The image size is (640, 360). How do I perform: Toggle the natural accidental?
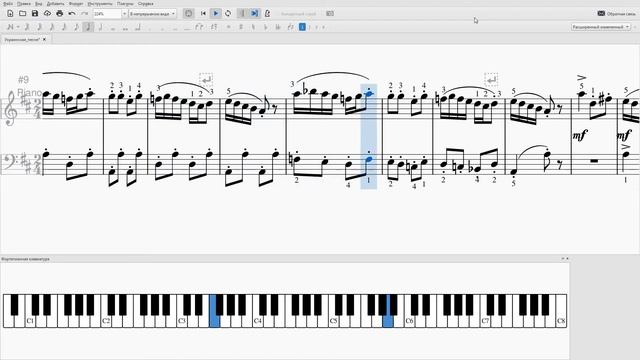click(x=253, y=27)
